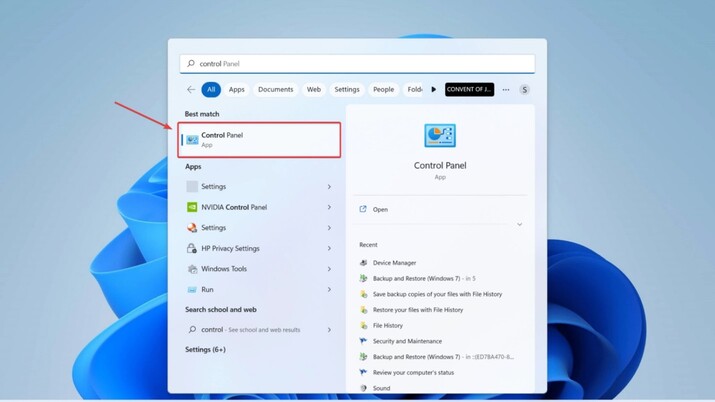Viewport: 715px width, 402px height.
Task: Switch to the partially visible Folders tab
Action: click(x=414, y=89)
